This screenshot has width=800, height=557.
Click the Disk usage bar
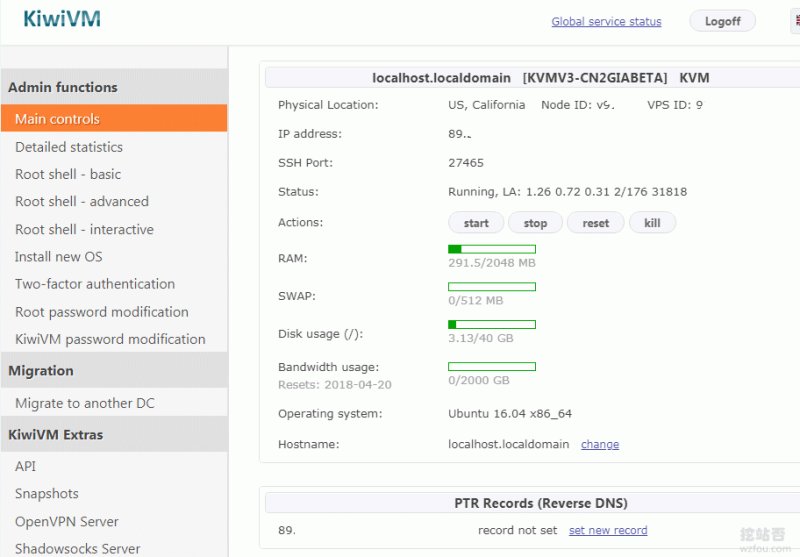pyautogui.click(x=492, y=324)
